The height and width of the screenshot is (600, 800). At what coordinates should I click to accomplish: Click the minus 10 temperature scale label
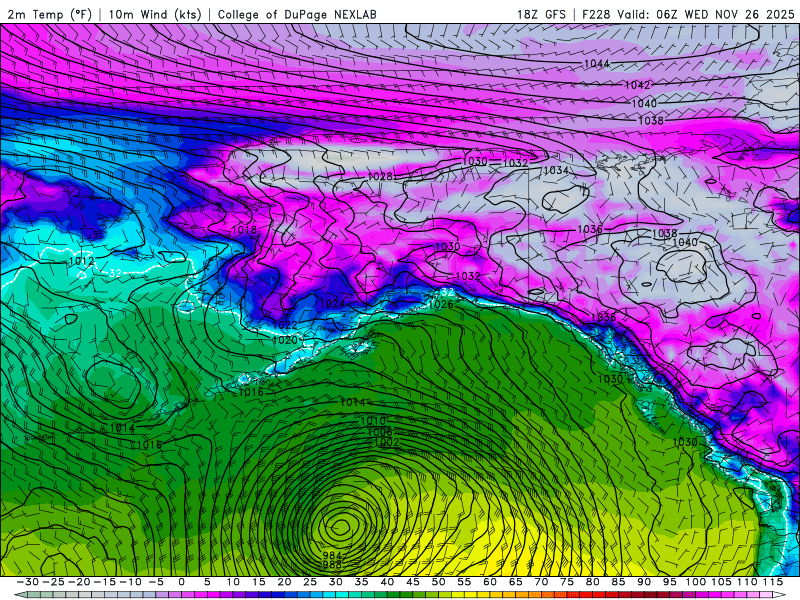130,582
